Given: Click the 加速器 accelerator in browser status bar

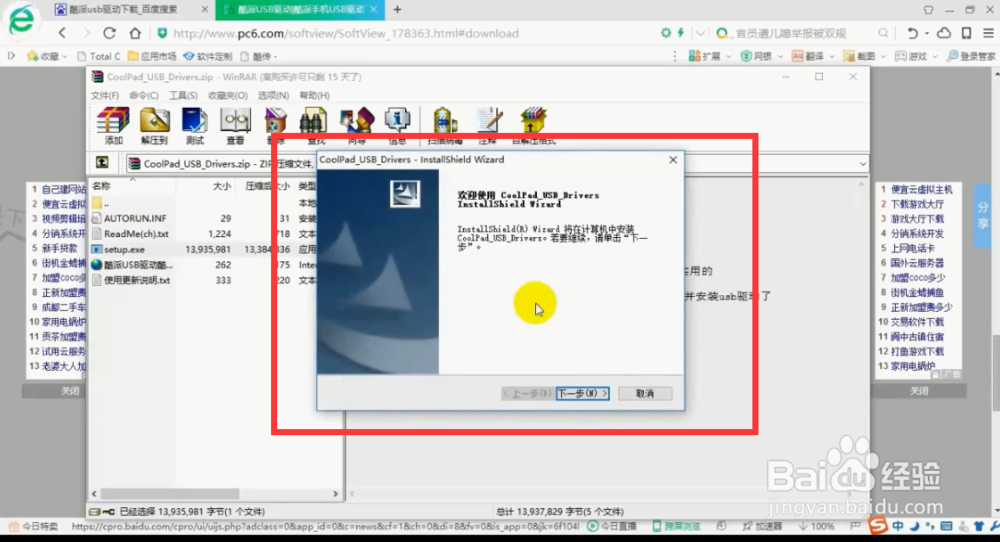Looking at the screenshot, I should pyautogui.click(x=762, y=526).
